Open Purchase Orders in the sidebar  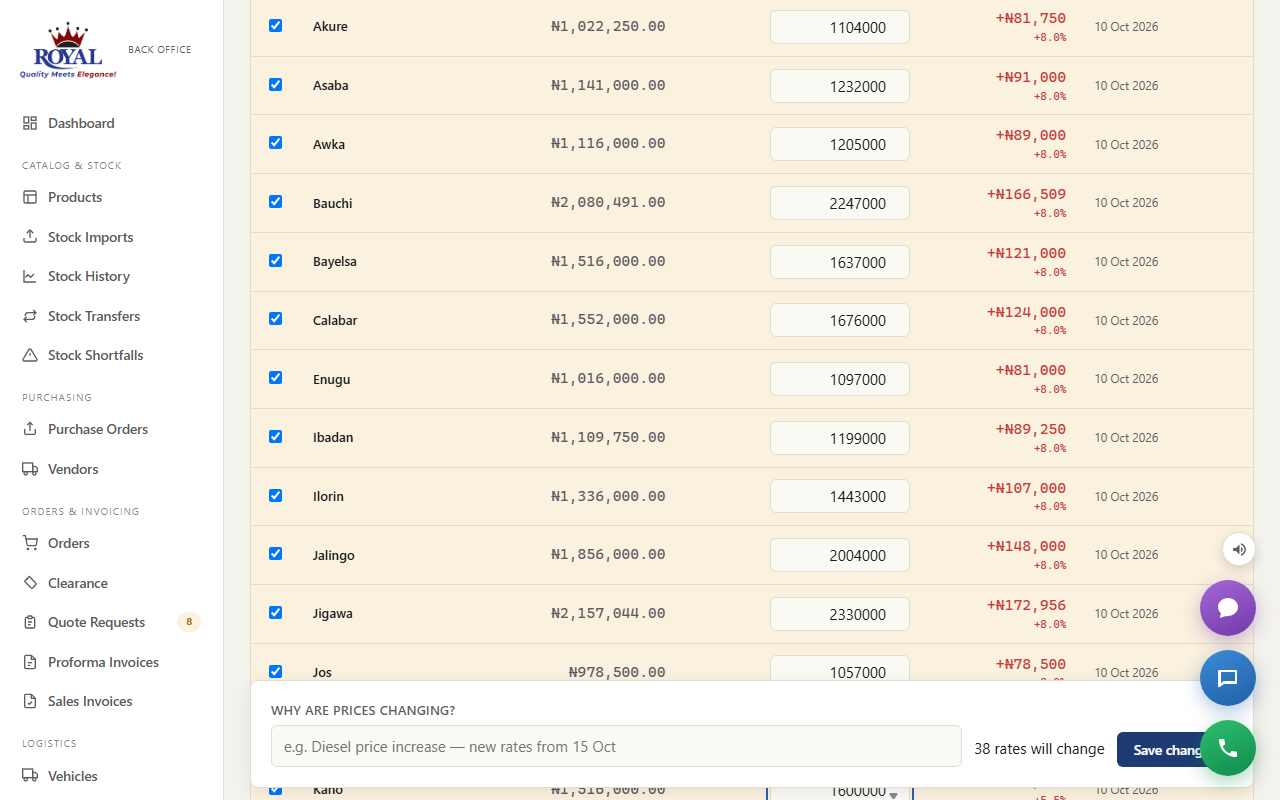click(111, 429)
